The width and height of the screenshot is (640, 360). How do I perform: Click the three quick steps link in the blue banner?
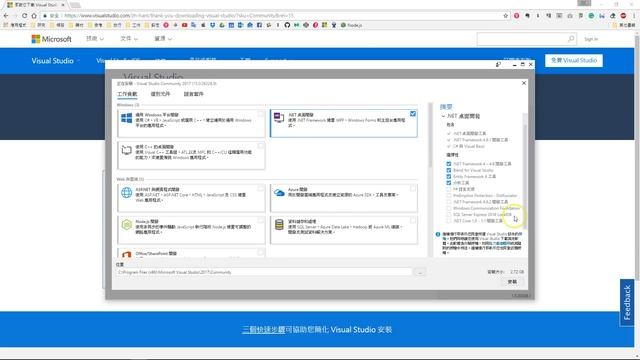(x=264, y=329)
